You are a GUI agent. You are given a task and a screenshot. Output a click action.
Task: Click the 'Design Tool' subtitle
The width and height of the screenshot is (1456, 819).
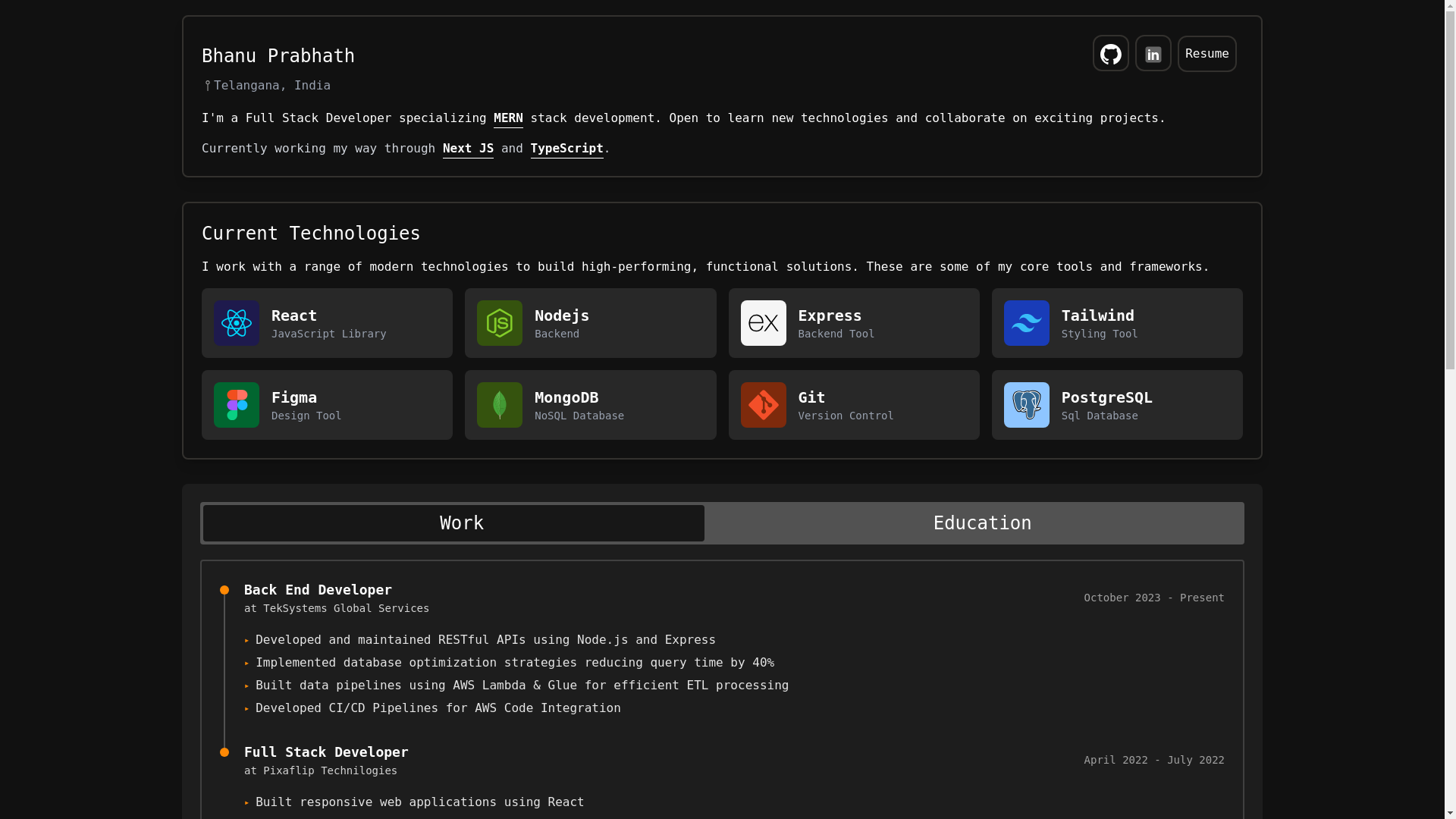pyautogui.click(x=306, y=416)
